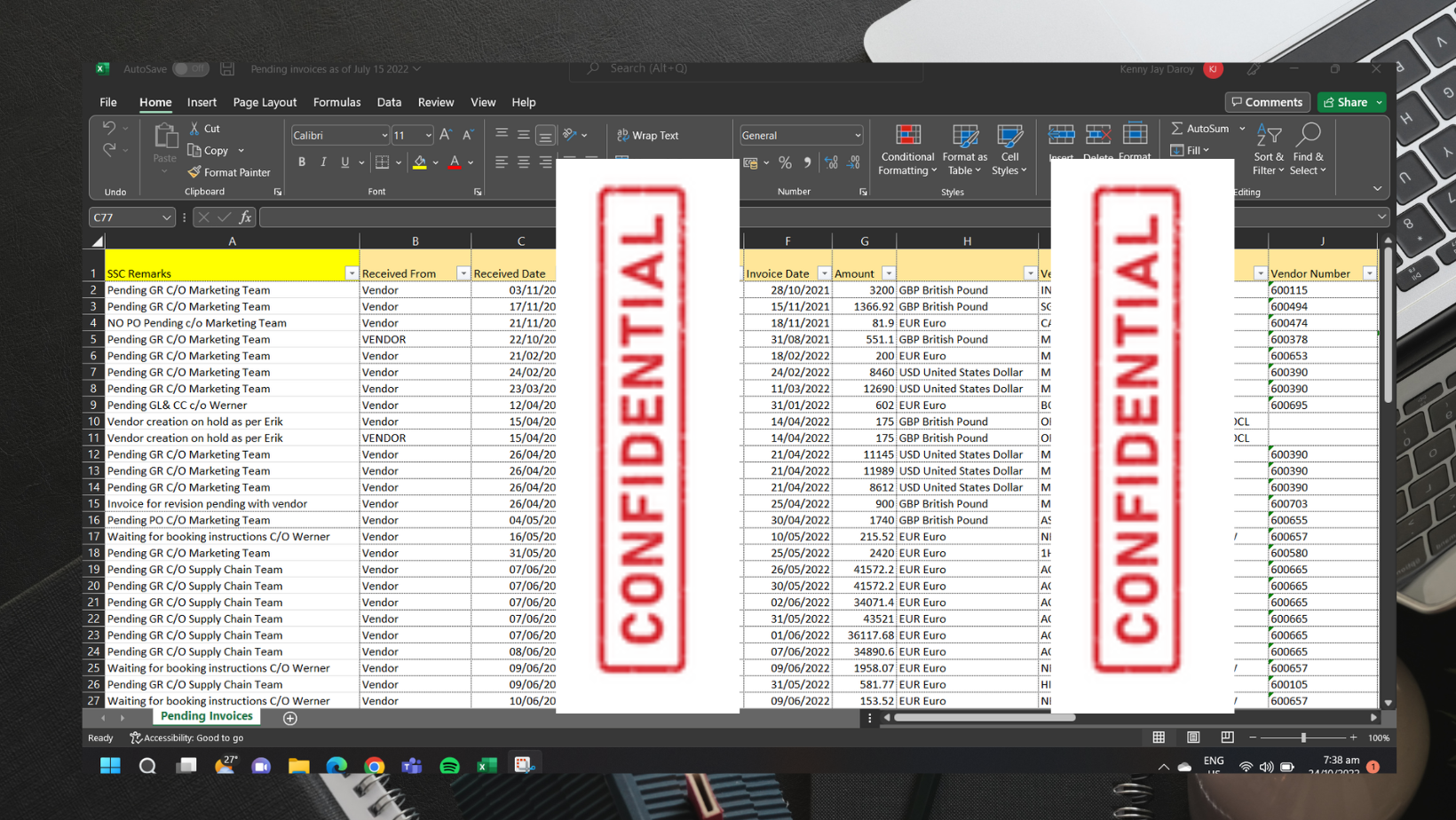This screenshot has width=1456, height=820.
Task: Switch to the Insert tab
Action: [202, 102]
